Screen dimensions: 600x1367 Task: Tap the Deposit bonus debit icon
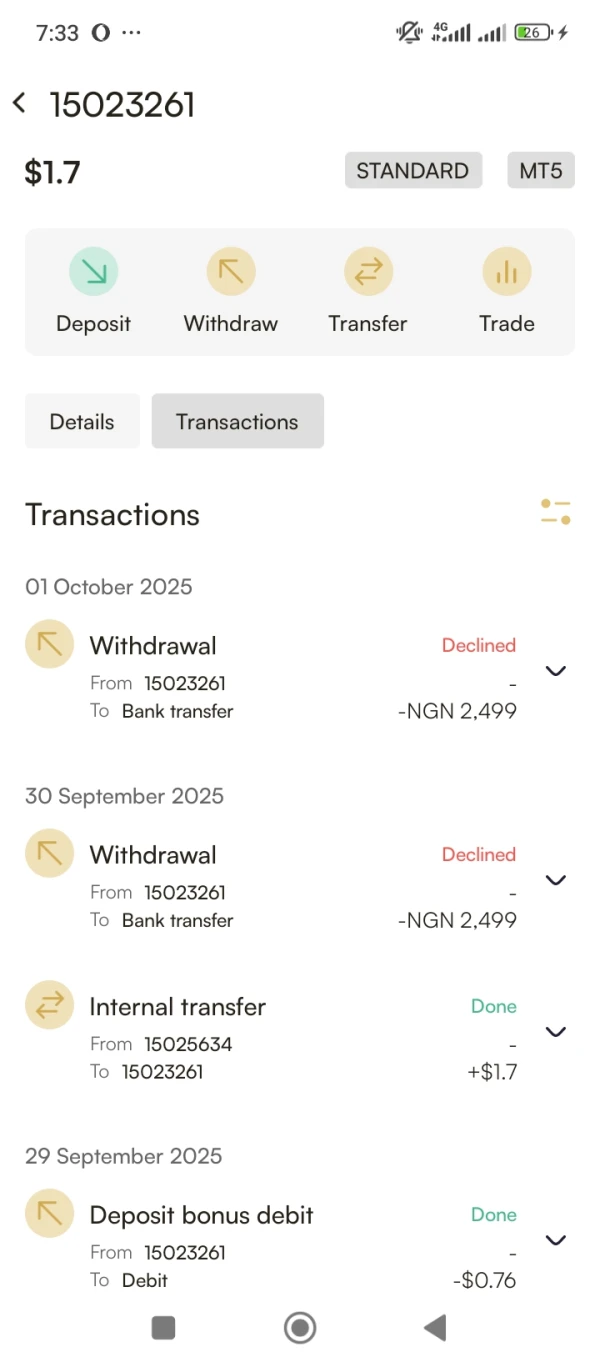tap(49, 1214)
